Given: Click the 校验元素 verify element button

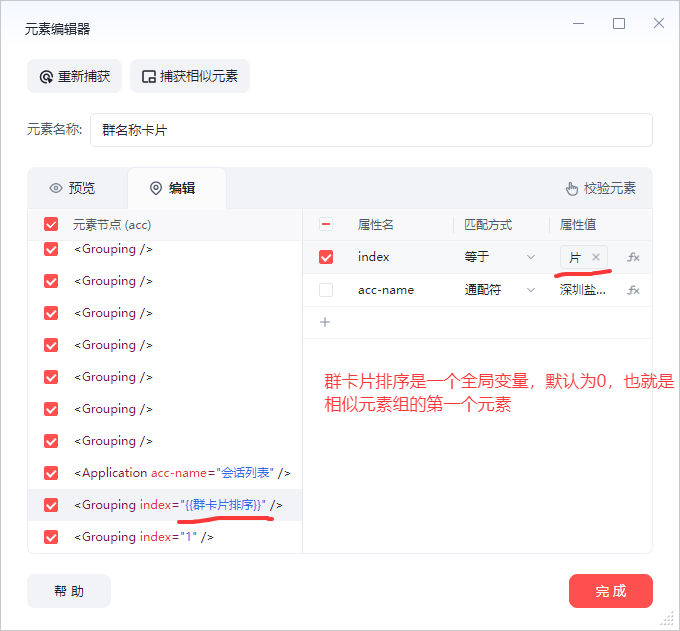Looking at the screenshot, I should 600,188.
